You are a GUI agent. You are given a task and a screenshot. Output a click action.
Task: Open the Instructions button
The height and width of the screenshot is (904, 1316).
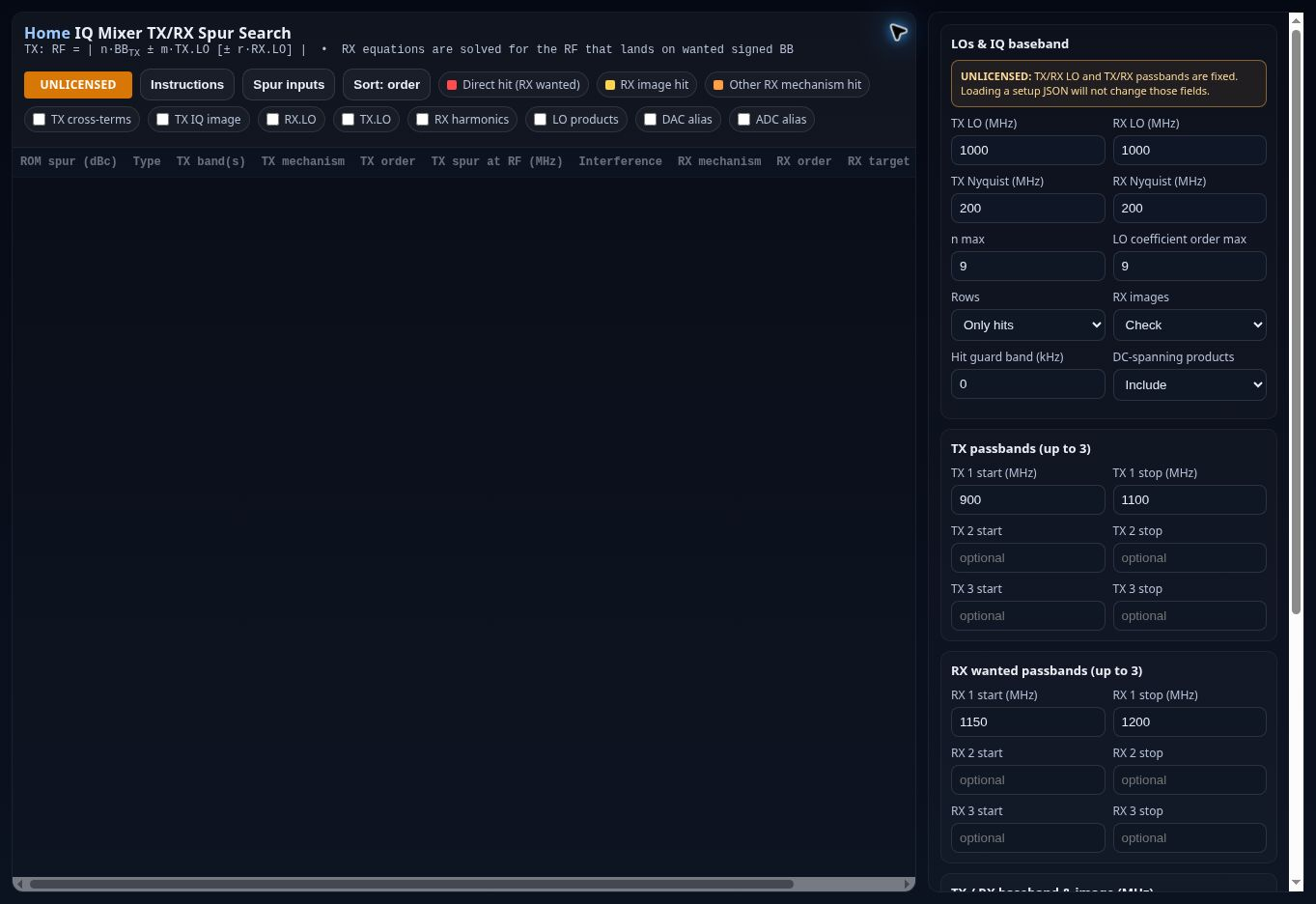click(x=187, y=85)
